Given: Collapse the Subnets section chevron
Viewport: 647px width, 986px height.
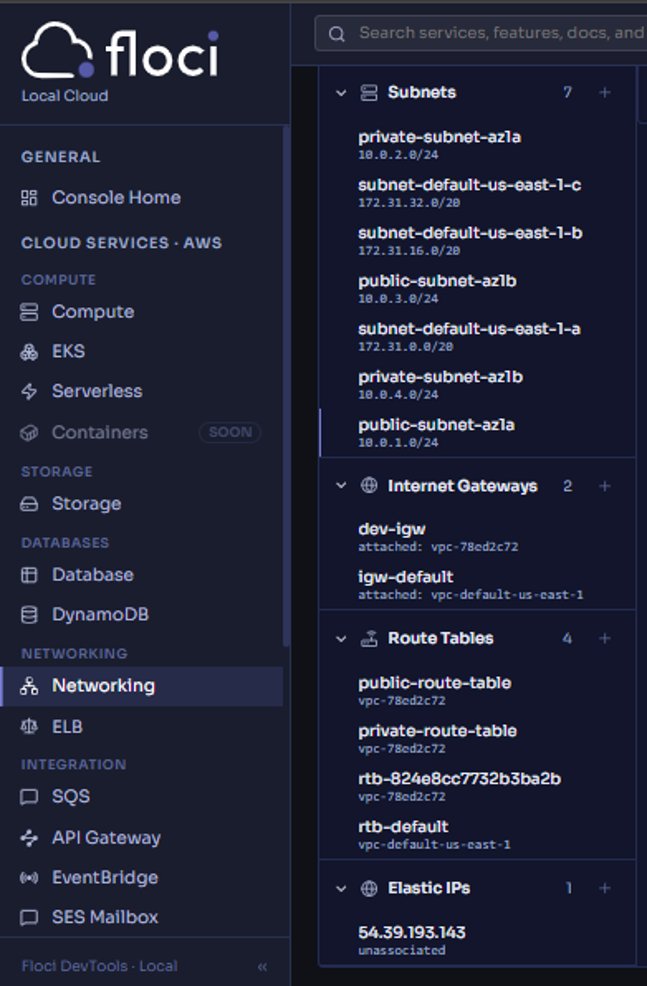Looking at the screenshot, I should coord(341,93).
